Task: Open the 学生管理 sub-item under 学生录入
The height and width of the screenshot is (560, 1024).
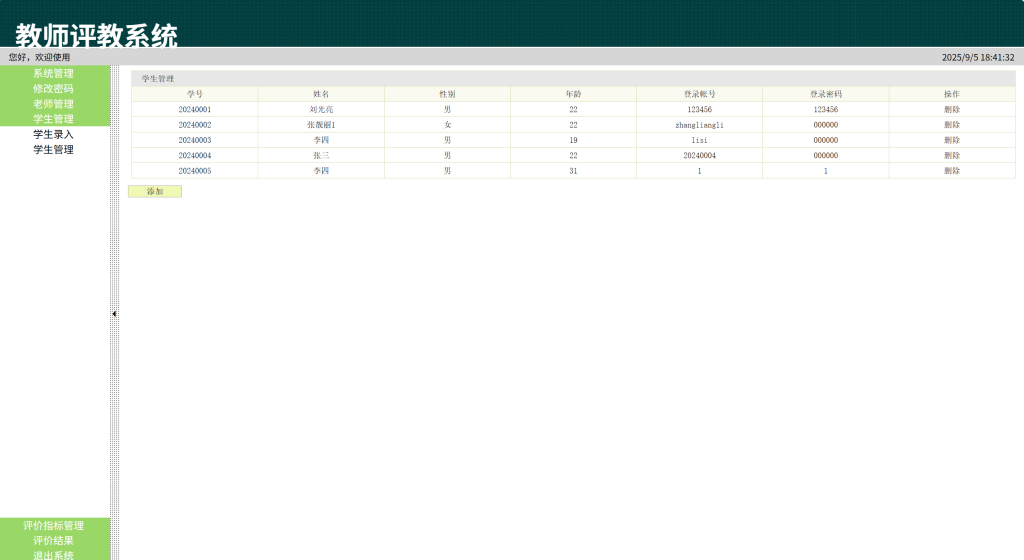Action: pyautogui.click(x=54, y=149)
